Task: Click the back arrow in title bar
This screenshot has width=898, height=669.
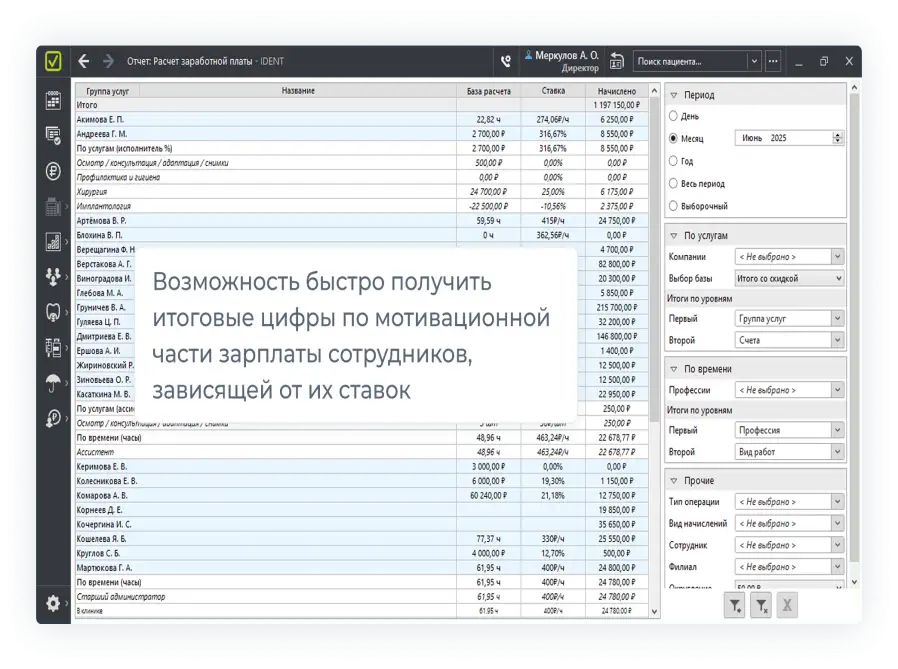Action: [x=84, y=61]
